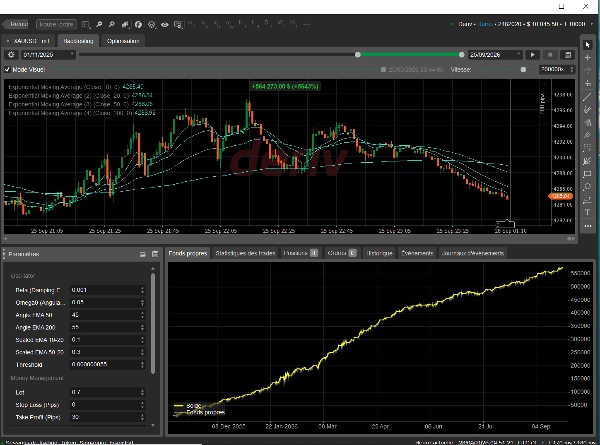Select the text T drawing tool
This screenshot has width=600, height=445.
tap(587, 212)
